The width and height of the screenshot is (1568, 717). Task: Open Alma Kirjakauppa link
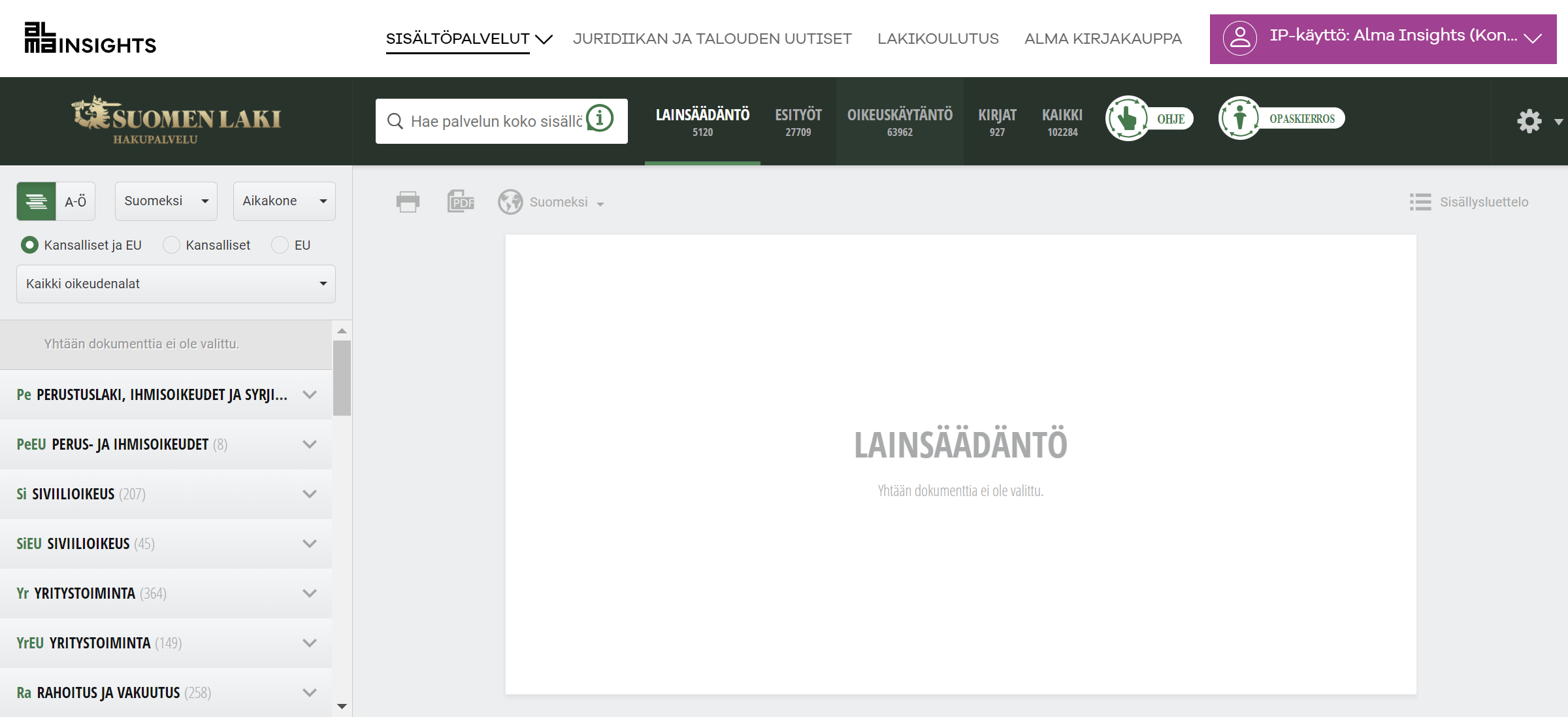tap(1103, 39)
